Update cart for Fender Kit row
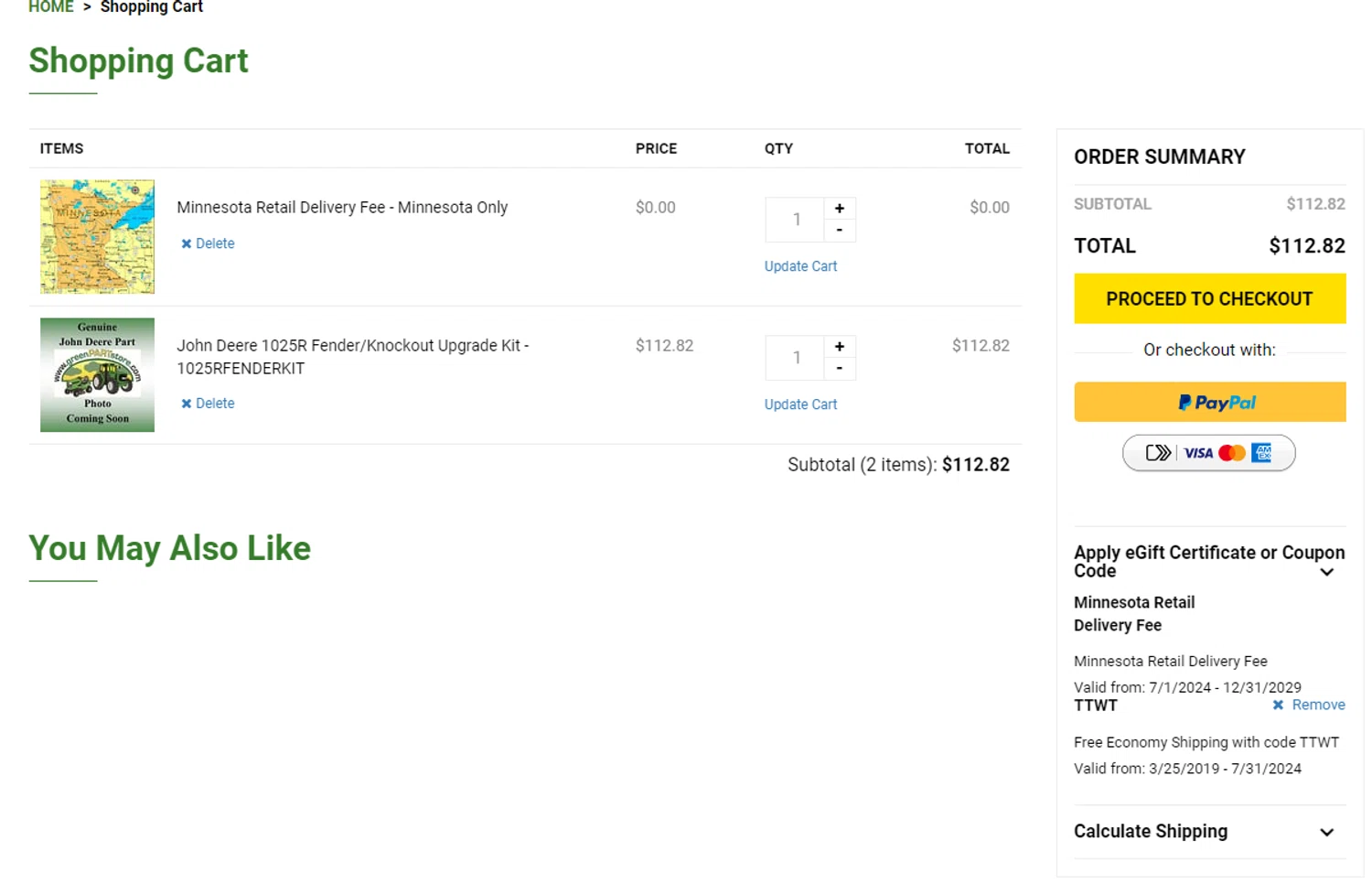The width and height of the screenshot is (1372, 884). click(800, 404)
